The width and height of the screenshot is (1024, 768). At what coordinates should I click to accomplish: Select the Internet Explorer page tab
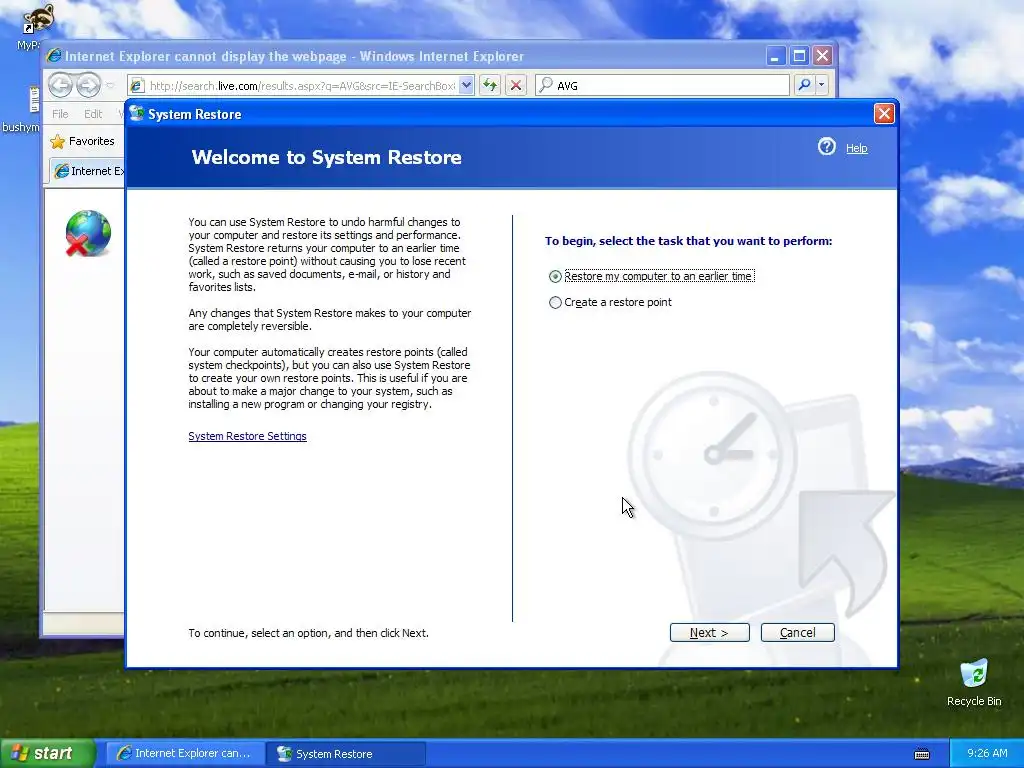point(88,171)
